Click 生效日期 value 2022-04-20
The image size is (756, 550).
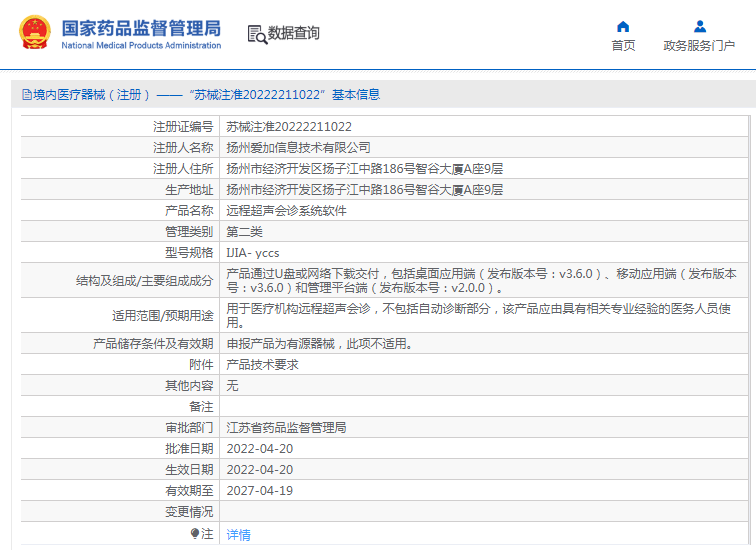[x=260, y=470]
